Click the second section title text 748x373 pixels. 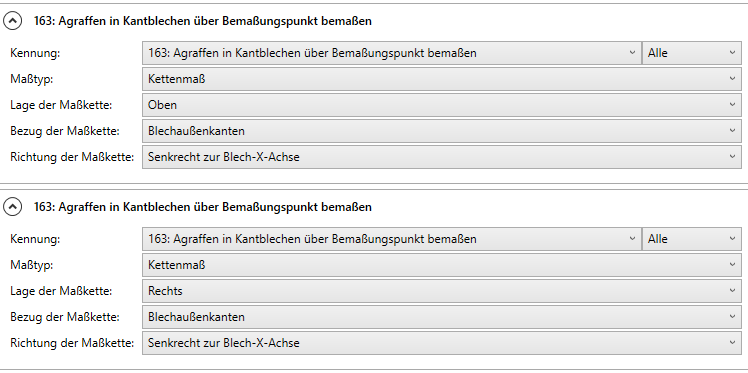[203, 207]
